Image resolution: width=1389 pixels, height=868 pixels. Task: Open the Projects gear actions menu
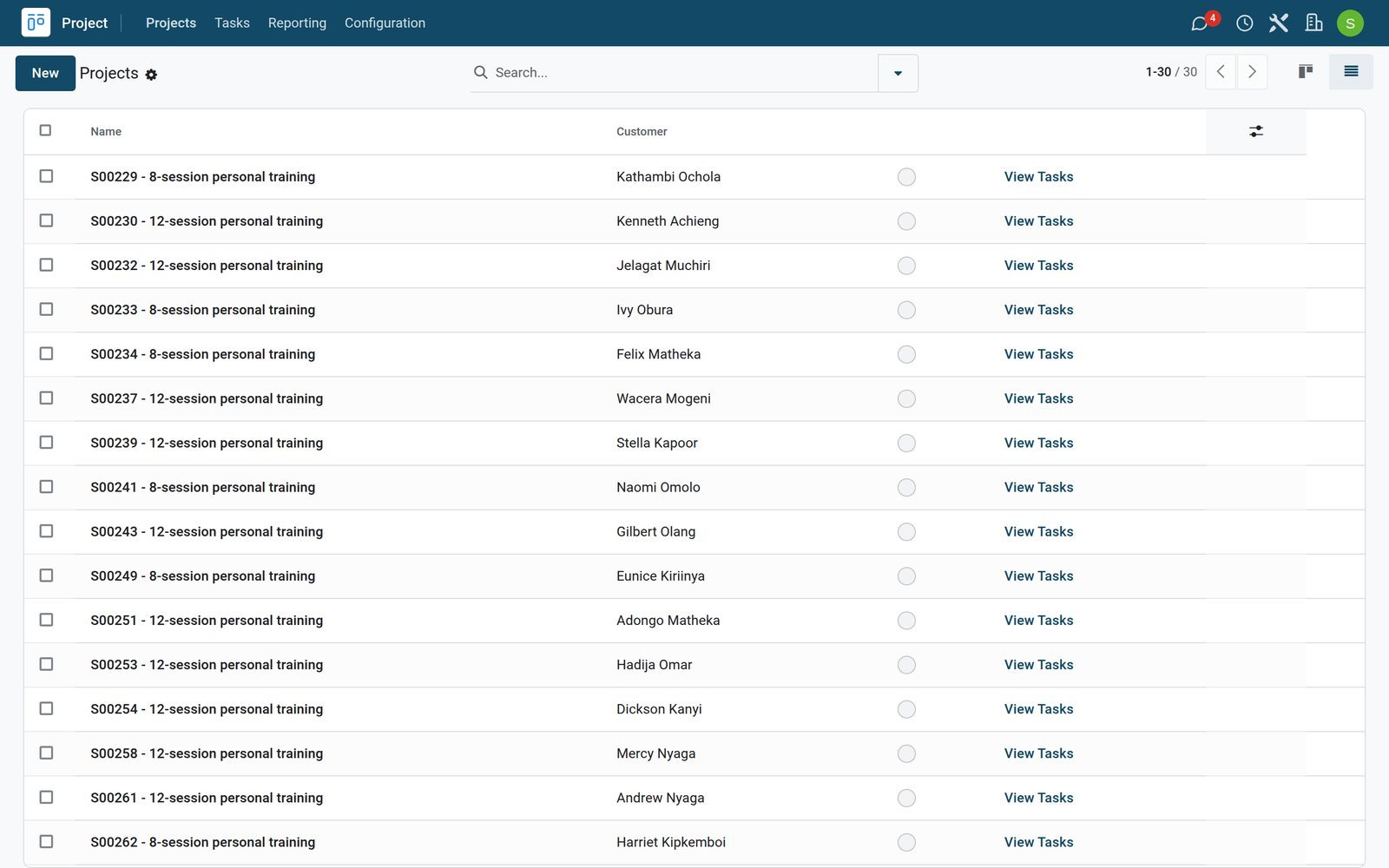[151, 75]
